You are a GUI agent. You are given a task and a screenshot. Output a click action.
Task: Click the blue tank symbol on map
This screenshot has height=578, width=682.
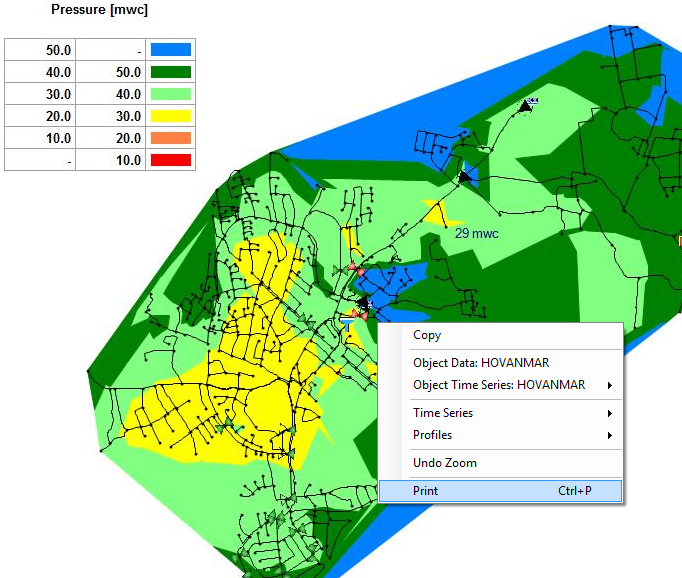[347, 325]
